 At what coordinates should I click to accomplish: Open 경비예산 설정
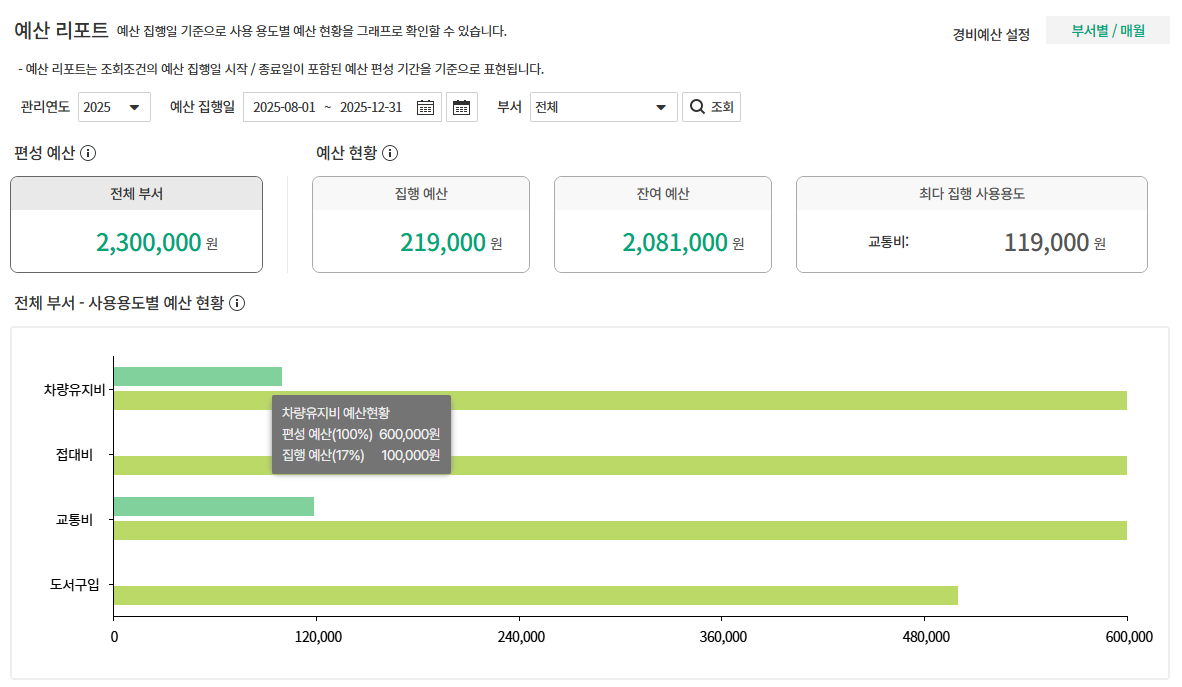click(x=991, y=34)
